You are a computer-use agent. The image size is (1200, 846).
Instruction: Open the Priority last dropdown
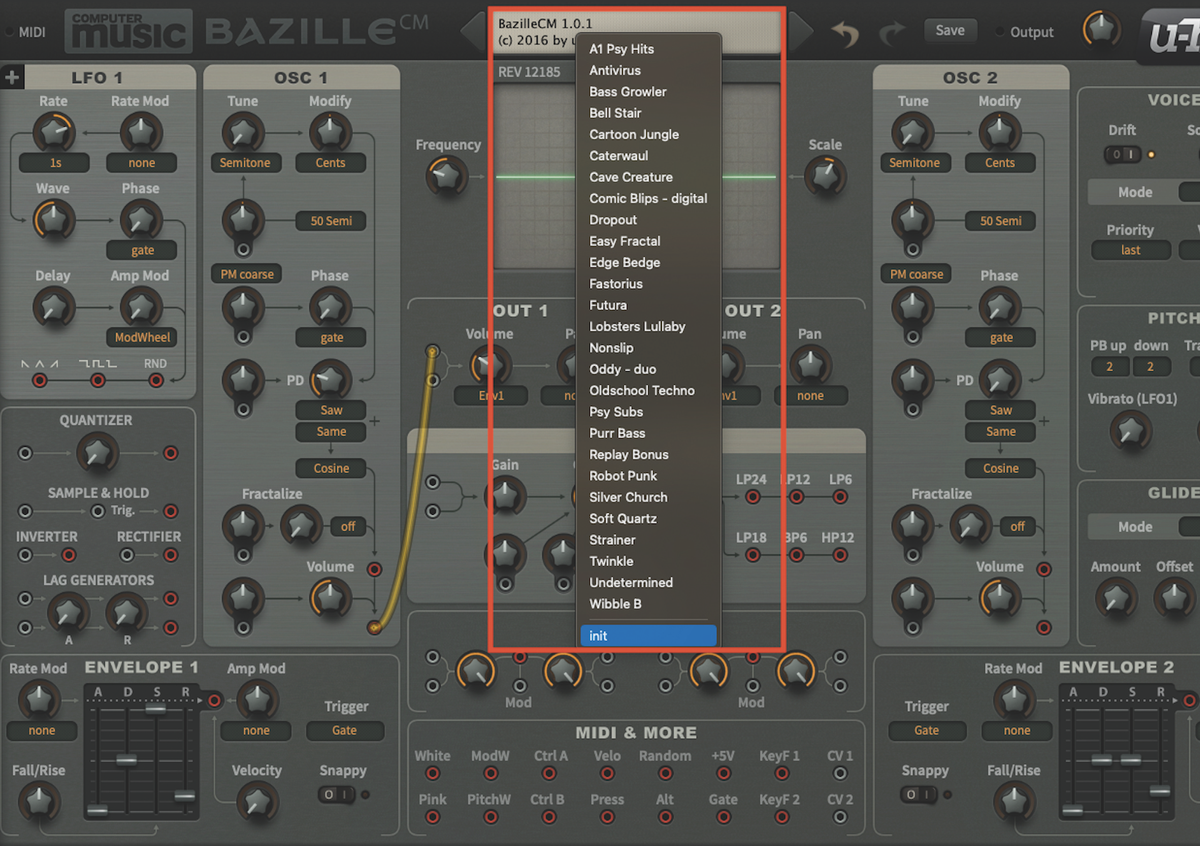(x=1130, y=250)
